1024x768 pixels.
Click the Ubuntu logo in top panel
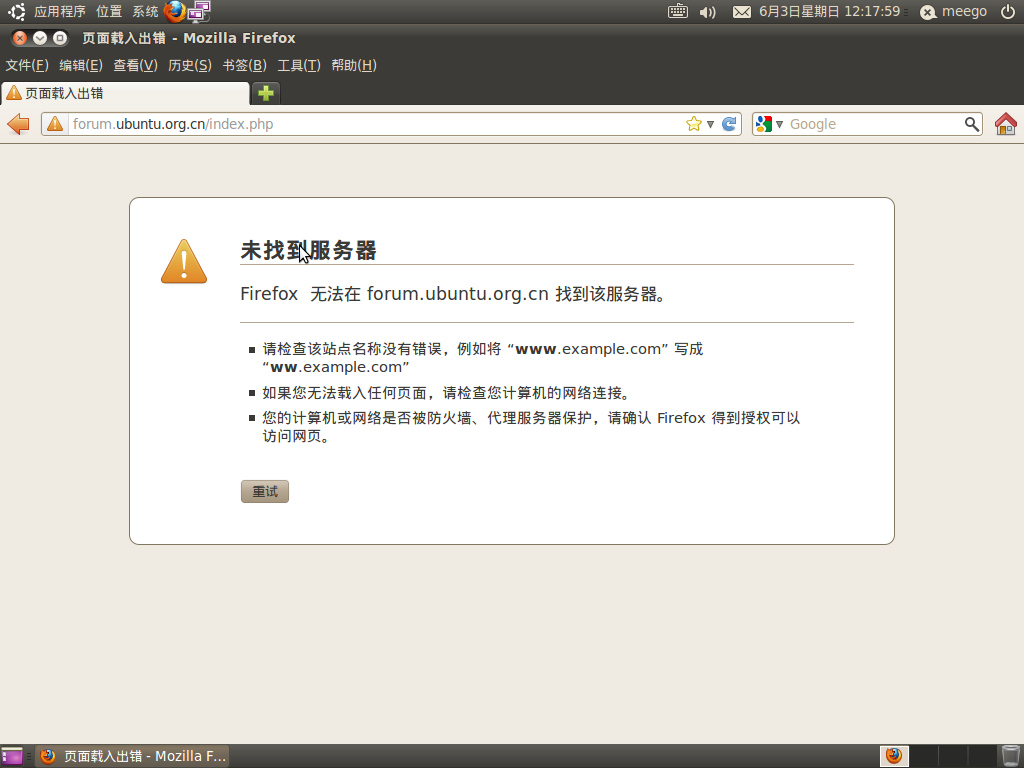click(x=16, y=11)
